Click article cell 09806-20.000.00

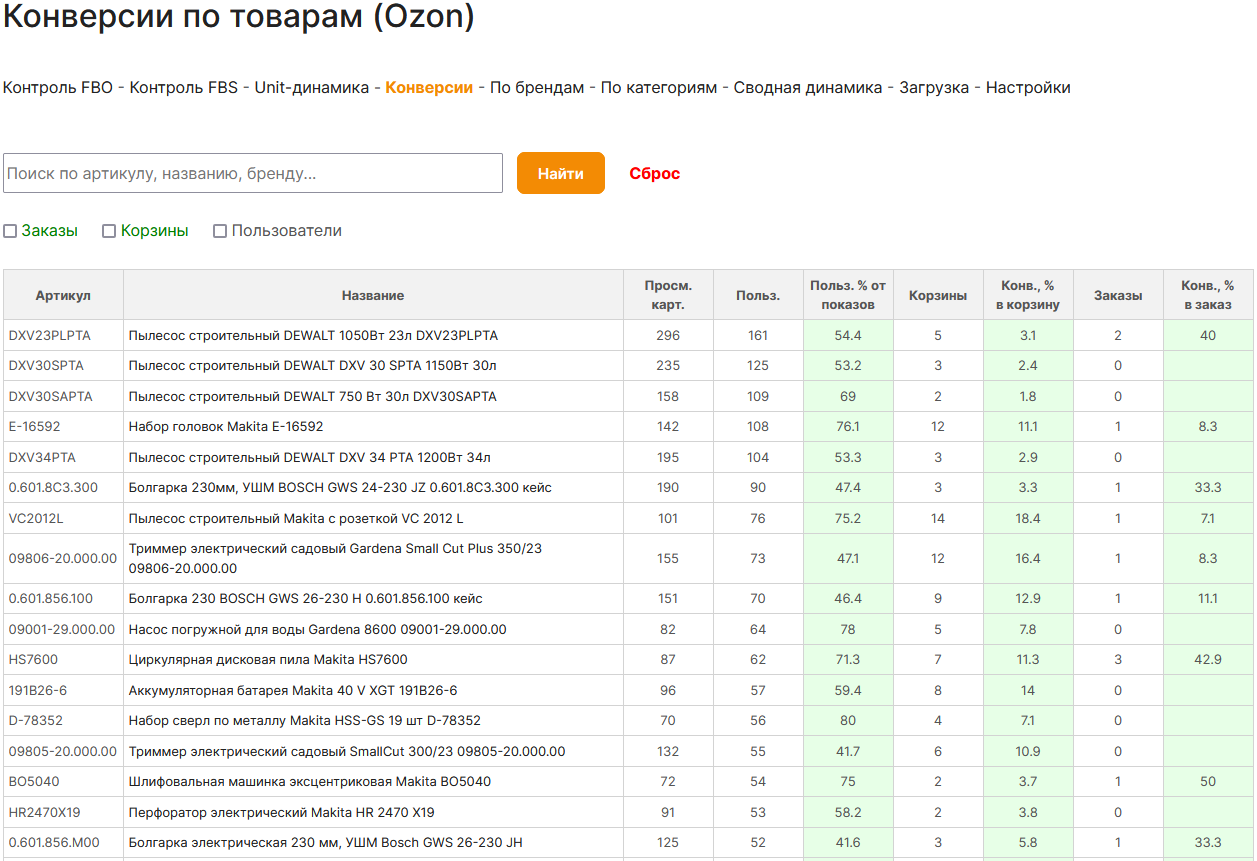(63, 559)
